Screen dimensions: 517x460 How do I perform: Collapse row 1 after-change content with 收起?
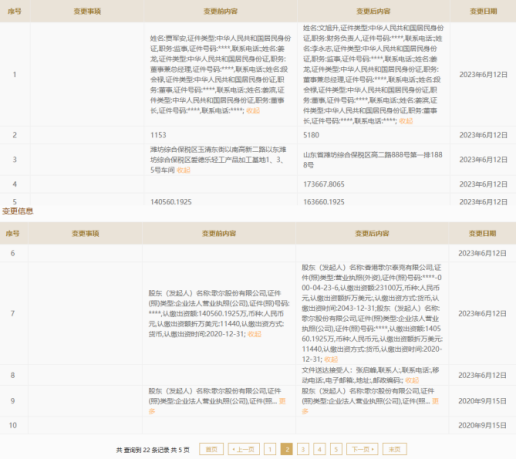tap(406, 121)
